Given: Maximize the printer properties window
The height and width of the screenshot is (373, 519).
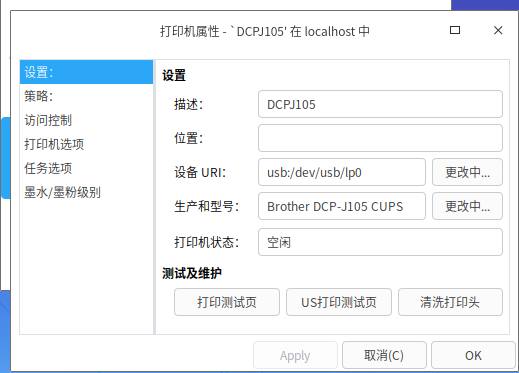Looking at the screenshot, I should [x=455, y=30].
